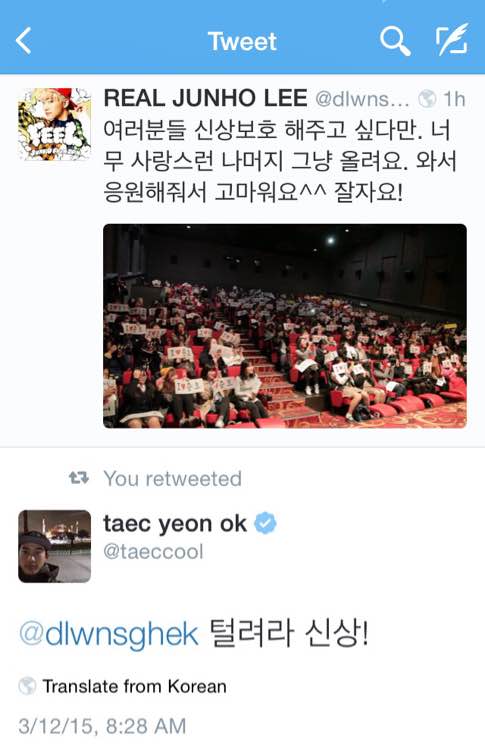Click globe icon next to Translate

point(27,686)
